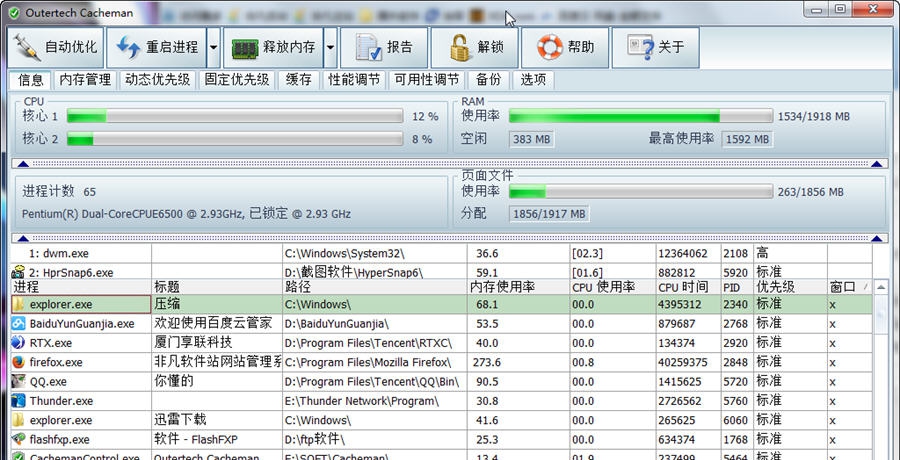Sort by the 标题 column header
900x460 pixels.
click(217, 287)
